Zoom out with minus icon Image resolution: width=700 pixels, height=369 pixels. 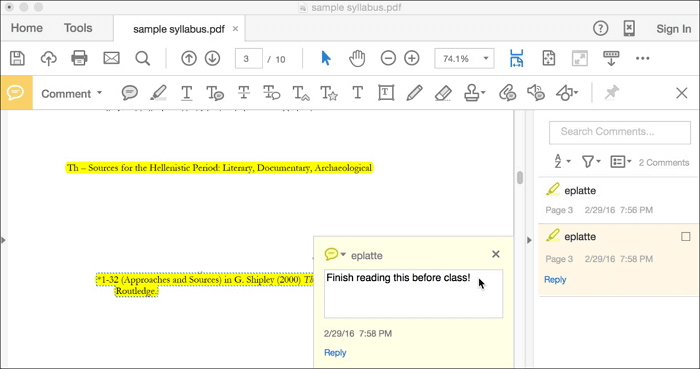(388, 58)
